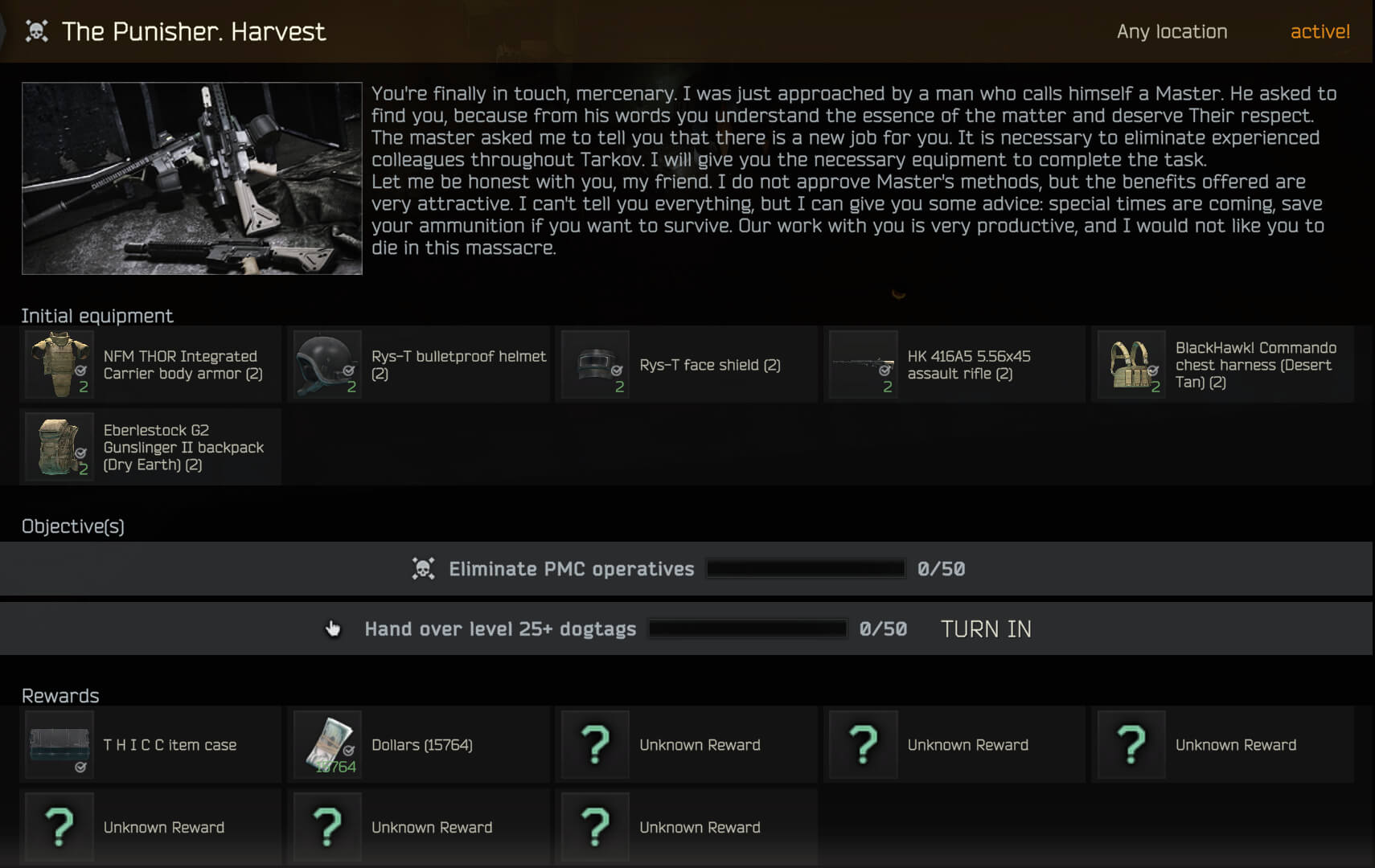Click the 0/50 counter for PMC eliminations
Screen dimensions: 1375x868
[x=941, y=569]
